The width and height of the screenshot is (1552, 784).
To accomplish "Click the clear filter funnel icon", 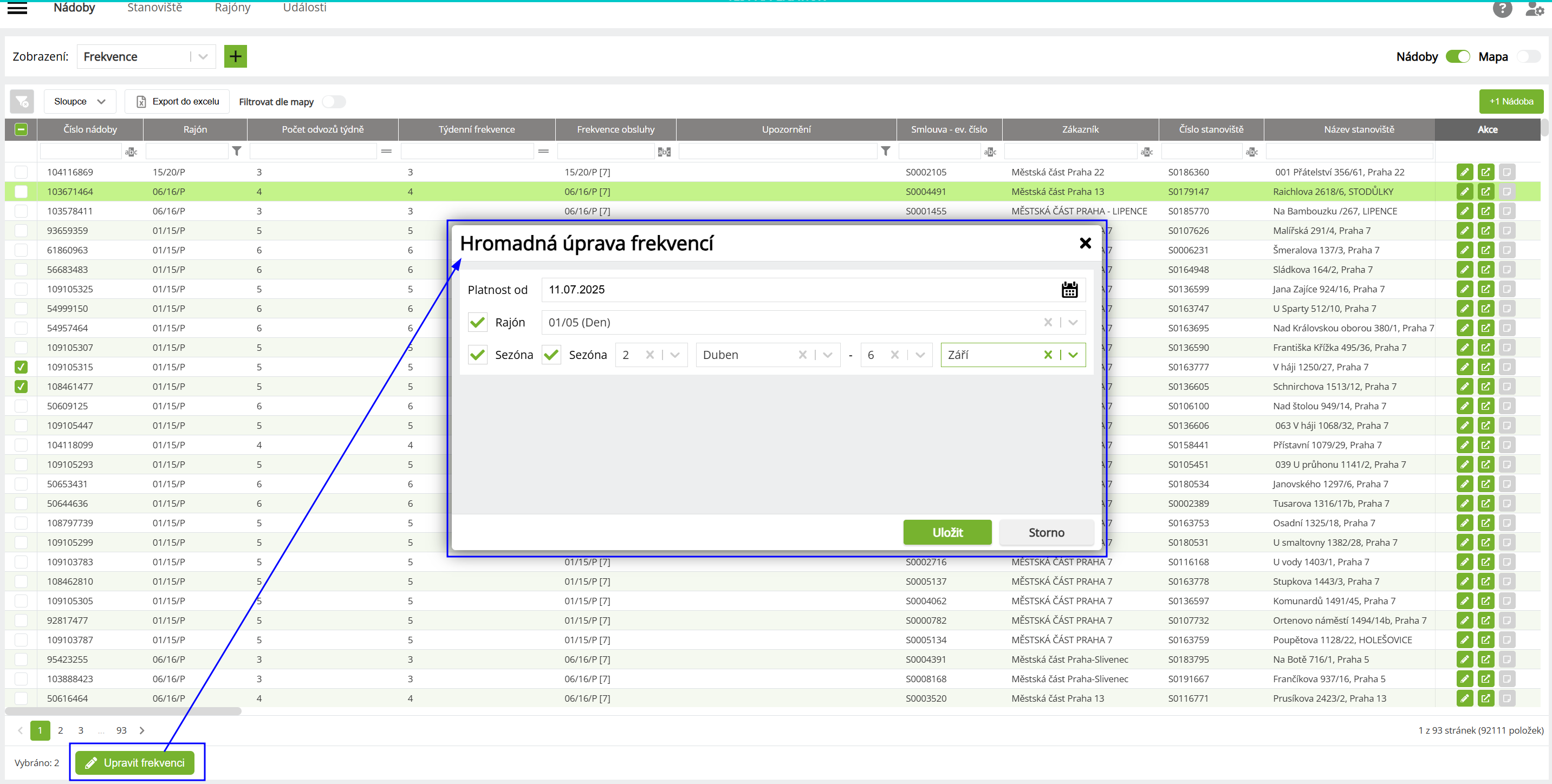I will click(x=22, y=102).
